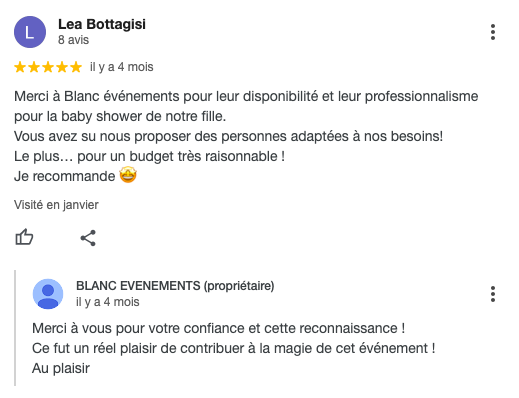Share the review using share icon

coord(88,238)
